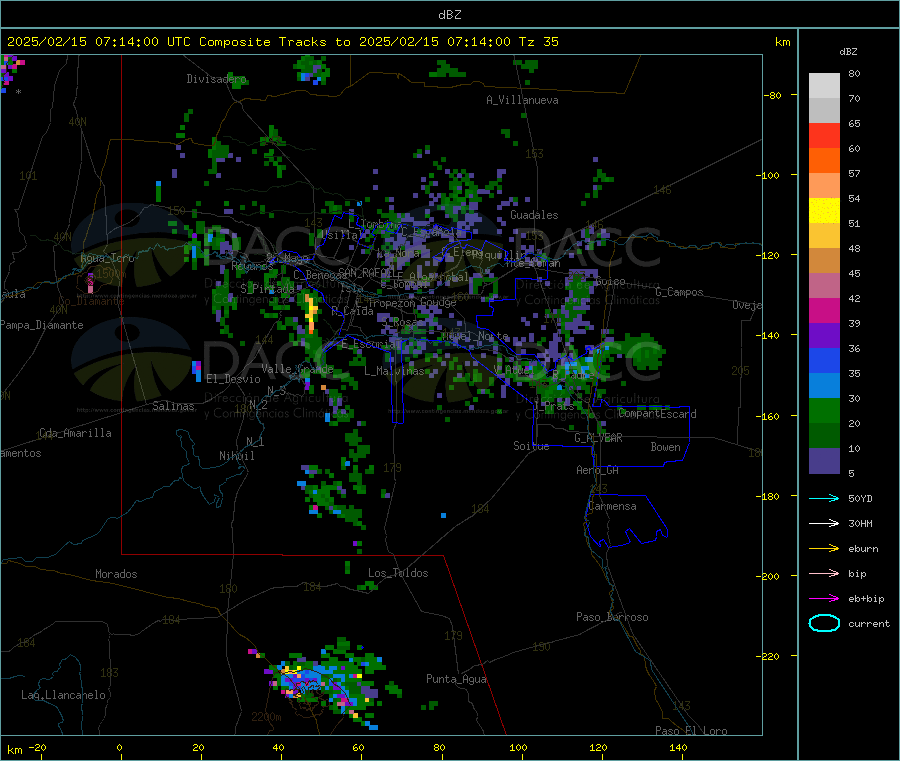Click the white 30HM arrow in legend
Screen dimensions: 900x761
[824, 523]
